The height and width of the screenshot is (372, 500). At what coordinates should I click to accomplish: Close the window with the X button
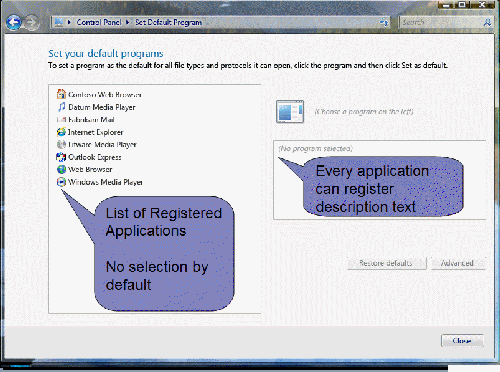tap(482, 5)
